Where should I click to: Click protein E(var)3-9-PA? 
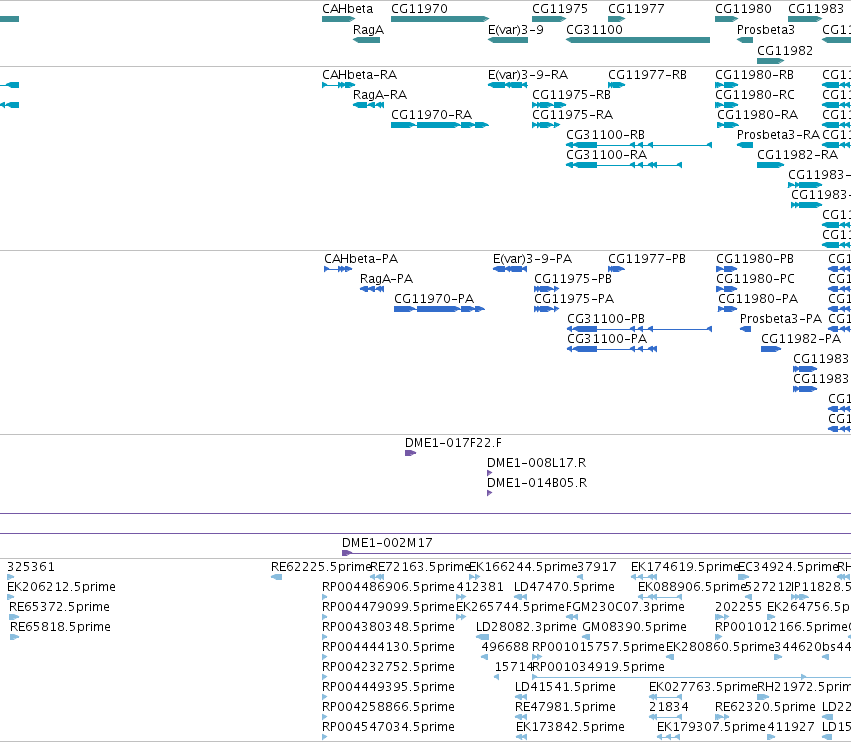pyautogui.click(x=510, y=269)
